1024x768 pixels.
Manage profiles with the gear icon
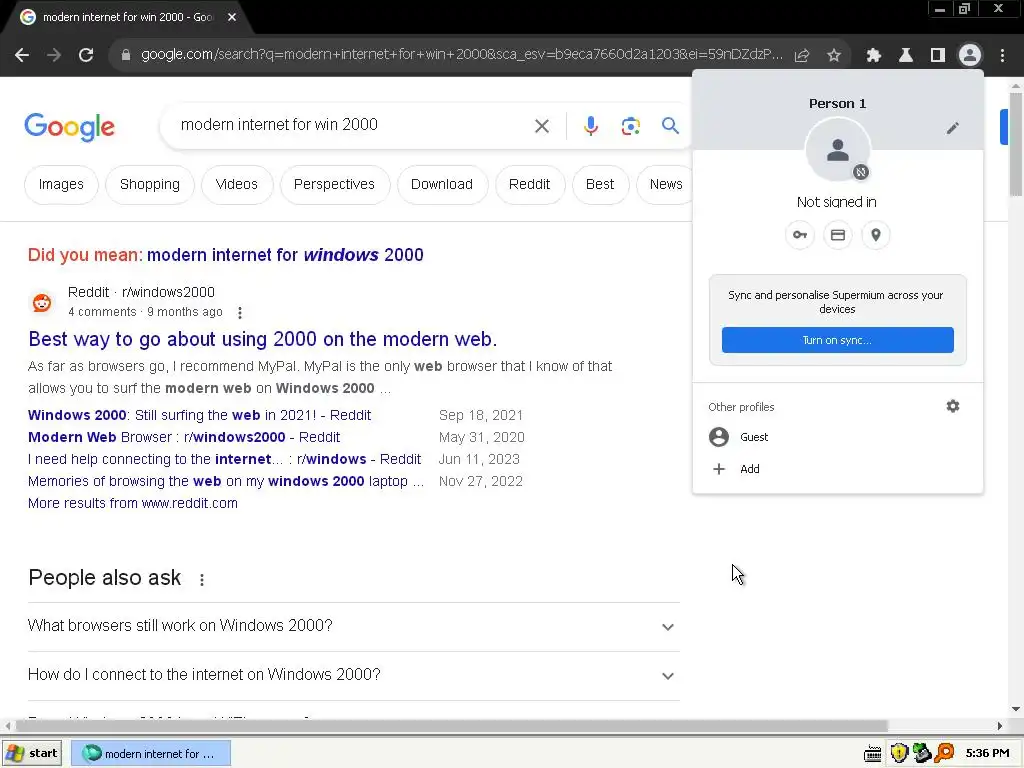tap(953, 406)
